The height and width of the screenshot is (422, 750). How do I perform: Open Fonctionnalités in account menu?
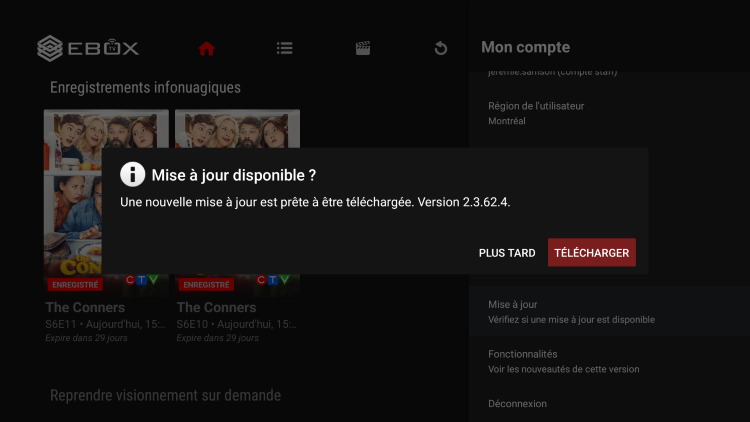coord(563,361)
